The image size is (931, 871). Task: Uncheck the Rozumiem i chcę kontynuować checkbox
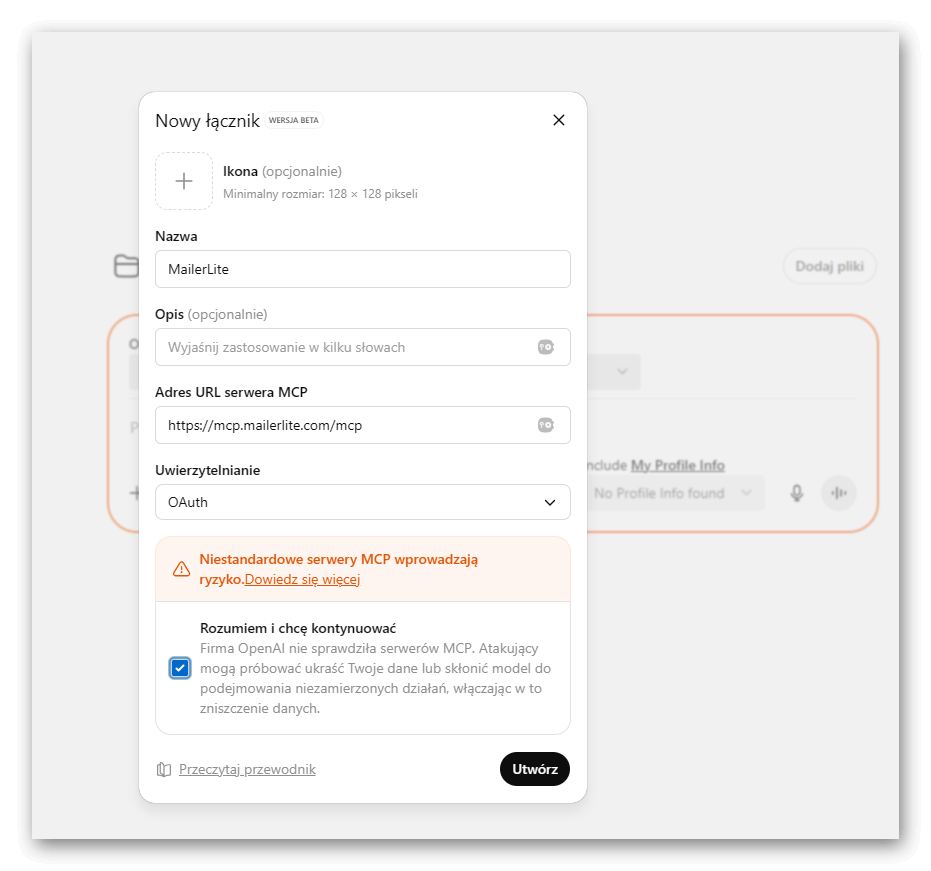[180, 668]
